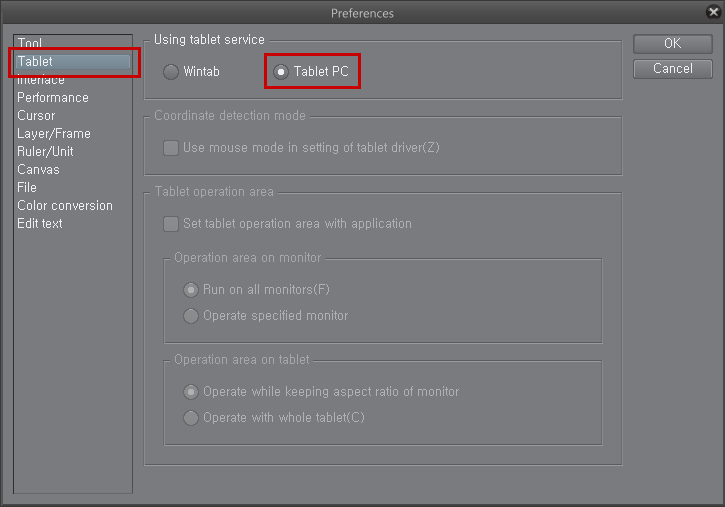Enable mouse mode in tablet driver setting
The width and height of the screenshot is (725, 507).
pos(171,148)
